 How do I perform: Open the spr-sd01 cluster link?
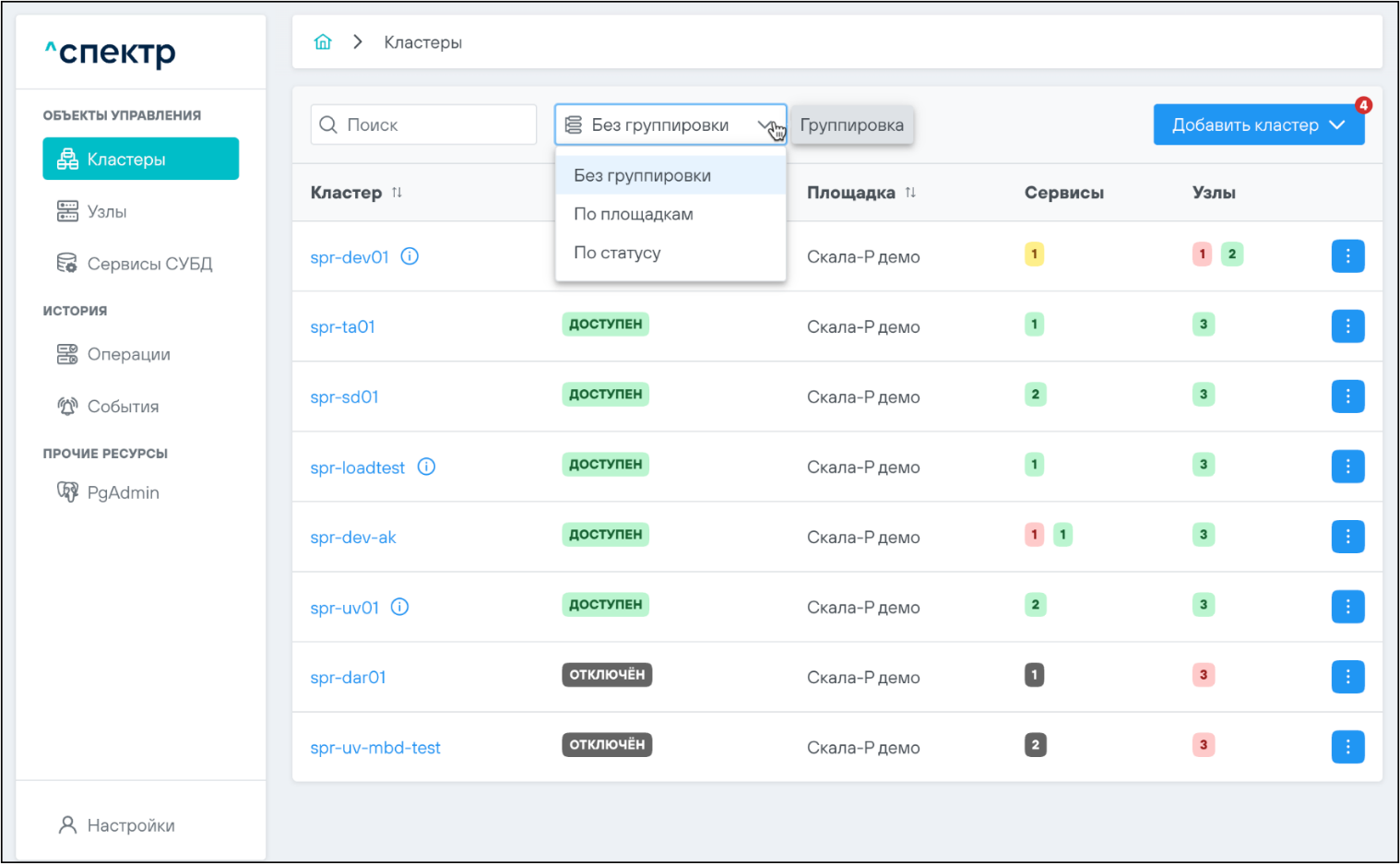point(344,397)
